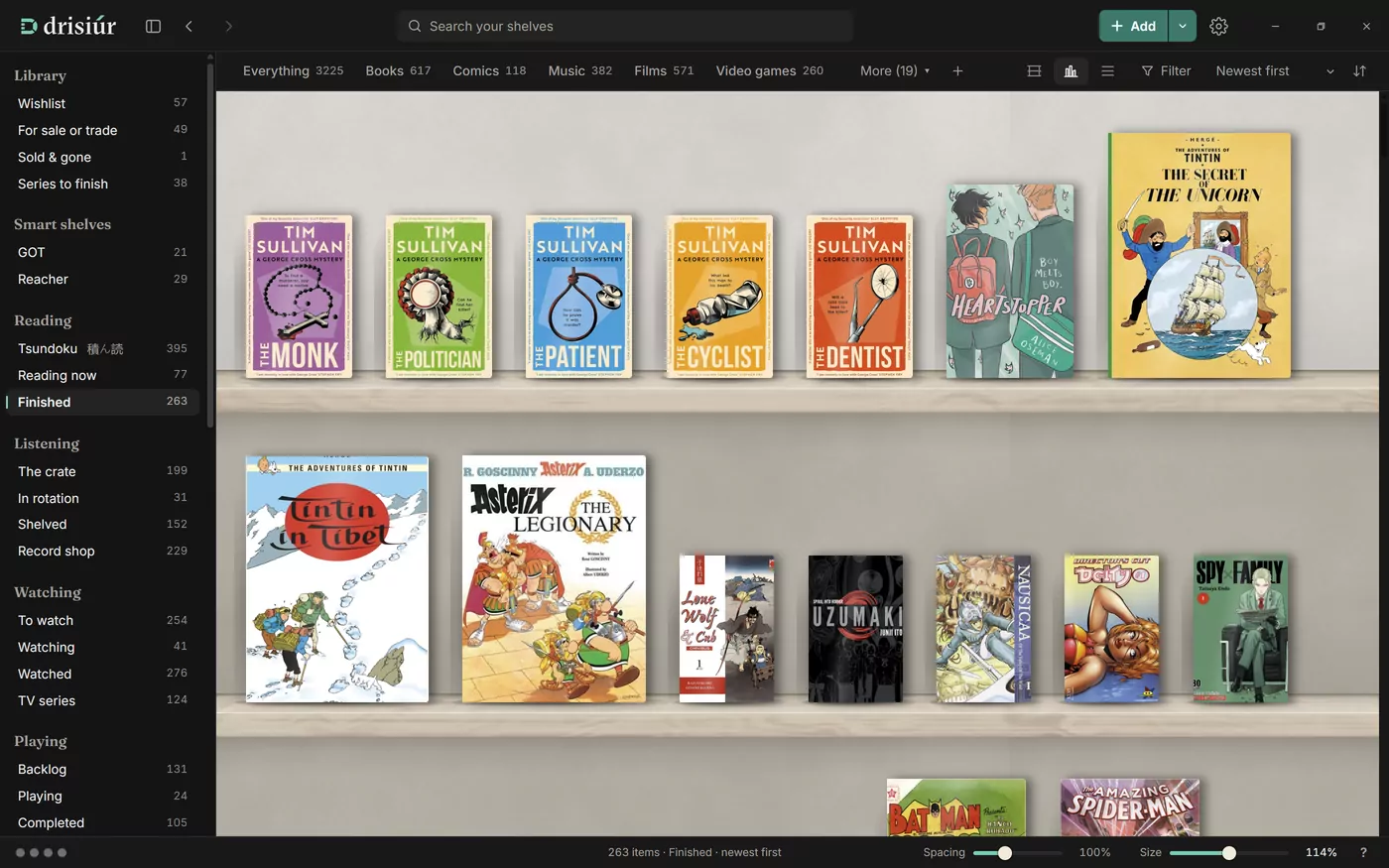1389x868 pixels.
Task: Switch to list view icon
Action: 1108,70
